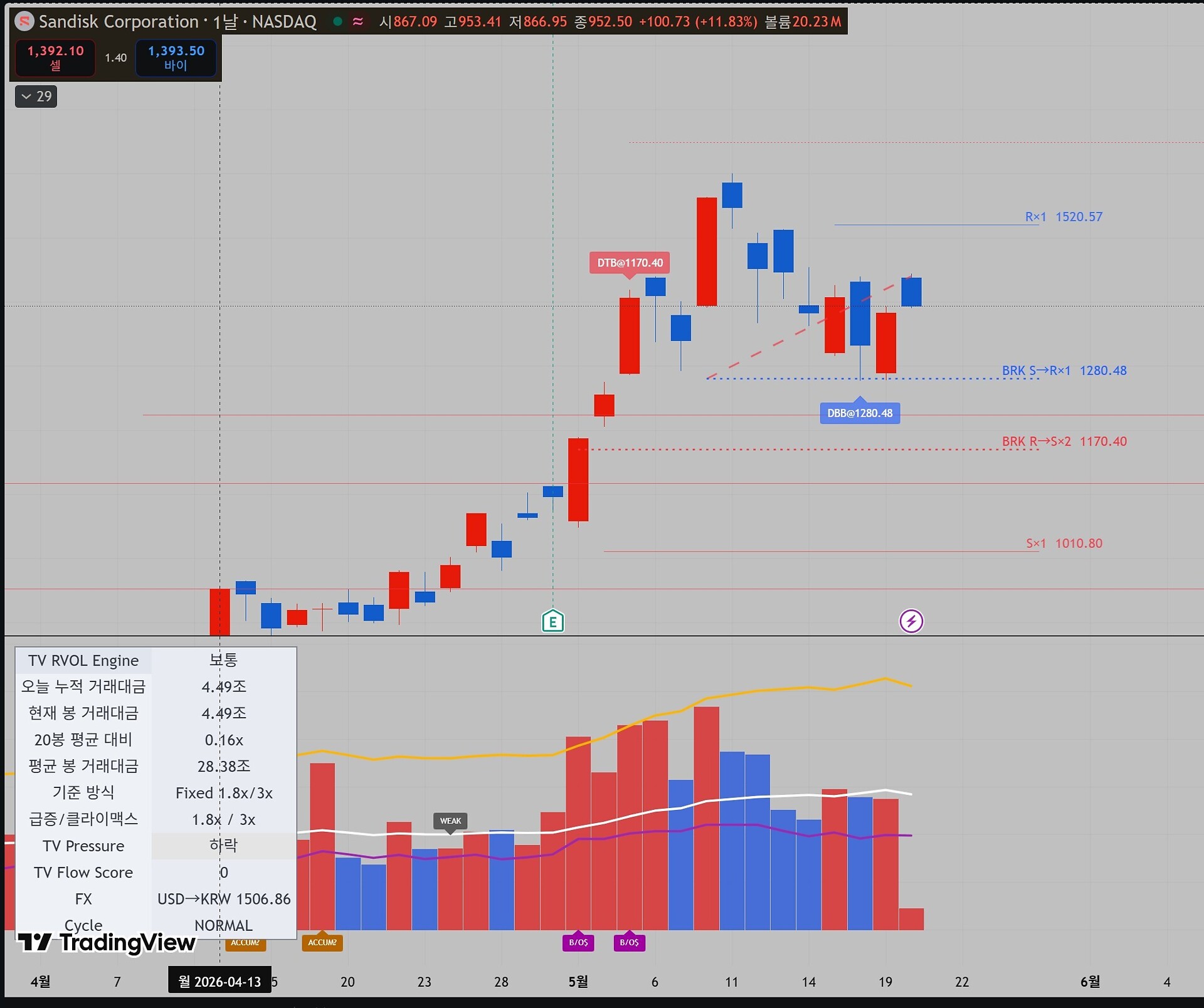Click the ACCUM? marker partly hidden by the table
The height and width of the screenshot is (1008, 1204).
246,943
